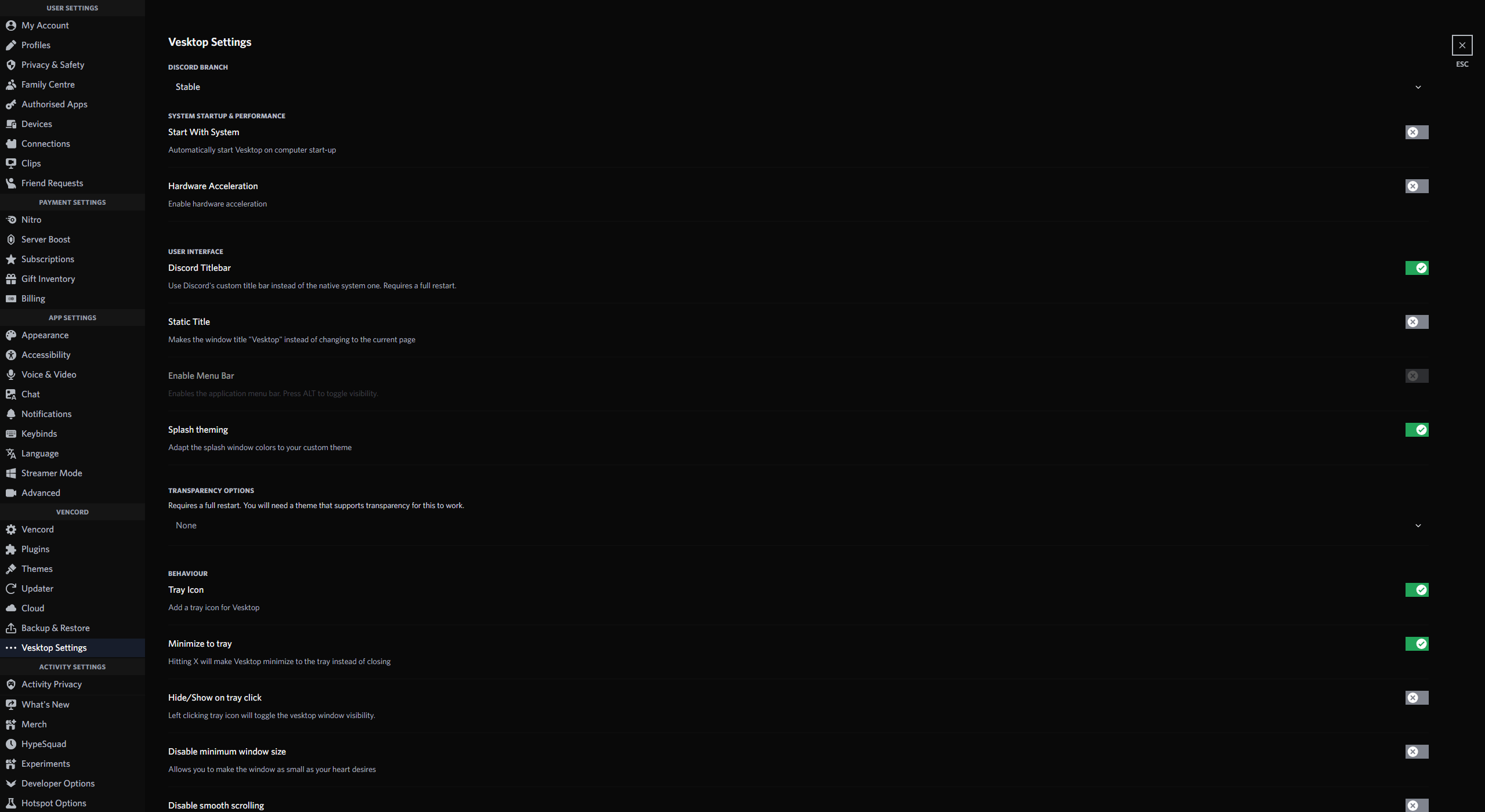The height and width of the screenshot is (812, 1485).
Task: Toggle Minimize to Tray off
Action: (1417, 643)
